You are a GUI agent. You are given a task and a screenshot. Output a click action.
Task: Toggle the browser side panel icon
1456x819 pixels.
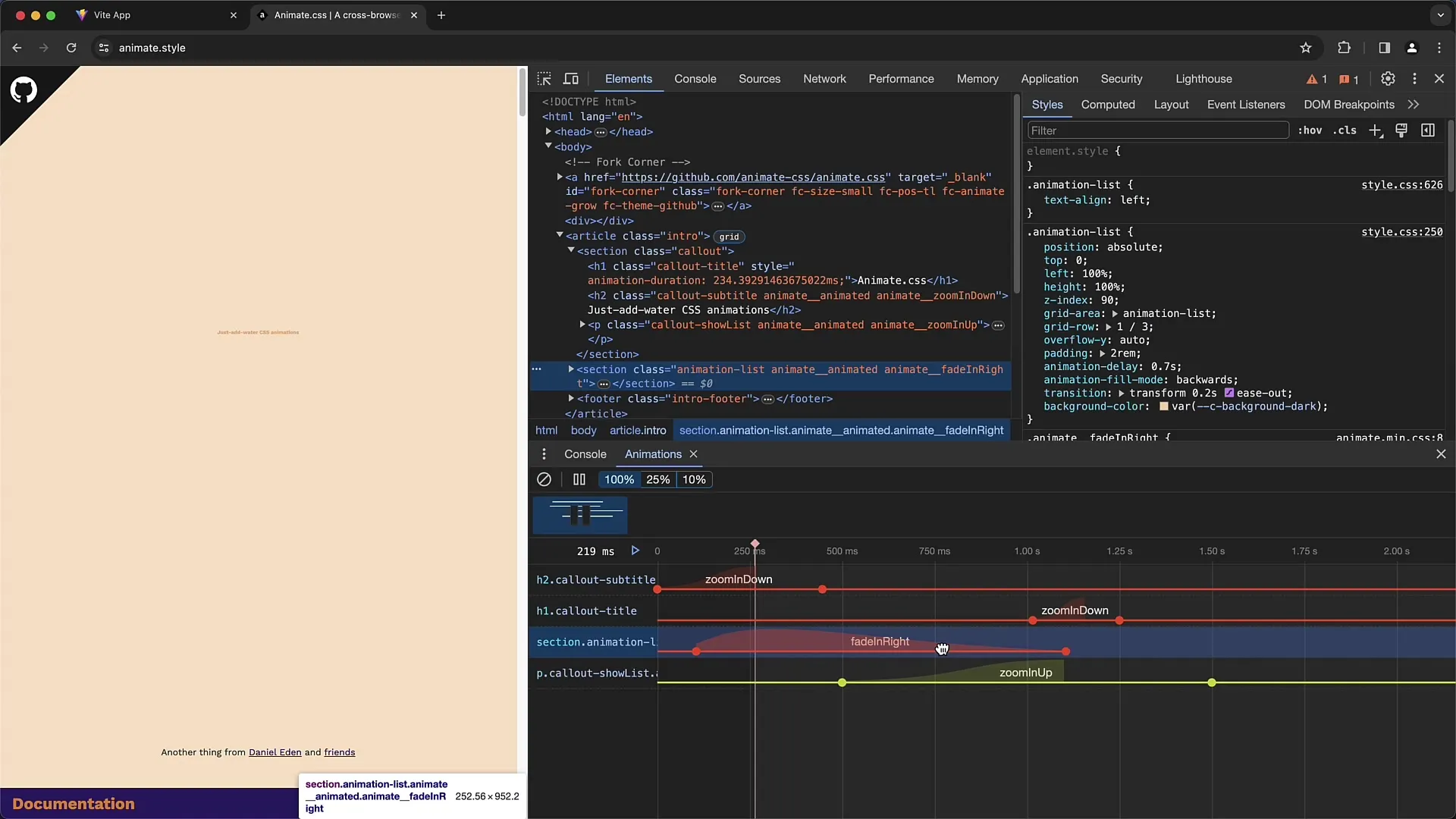[1384, 48]
